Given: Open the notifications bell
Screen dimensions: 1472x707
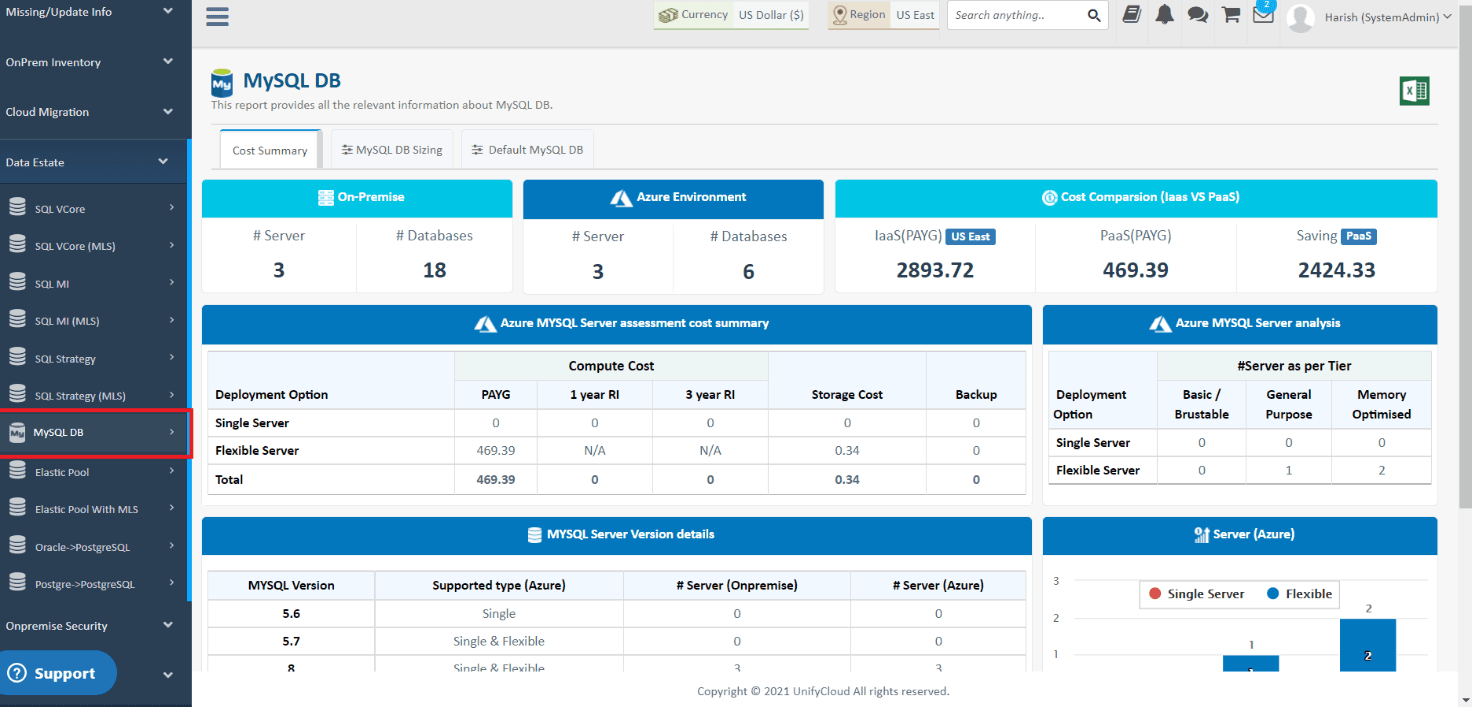Looking at the screenshot, I should pyautogui.click(x=1164, y=15).
